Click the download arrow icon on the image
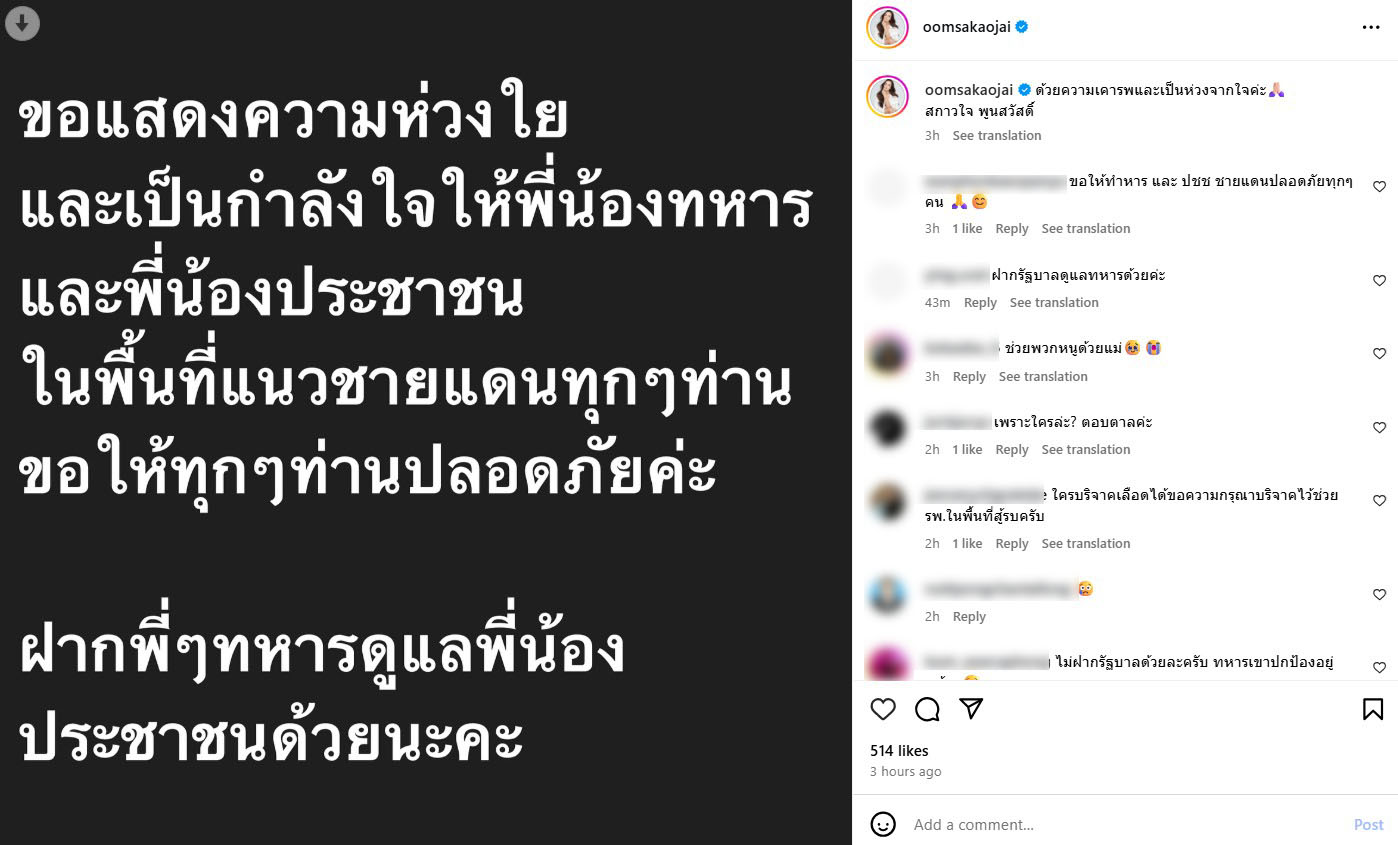Viewport: 1398px width, 845px height. click(22, 23)
